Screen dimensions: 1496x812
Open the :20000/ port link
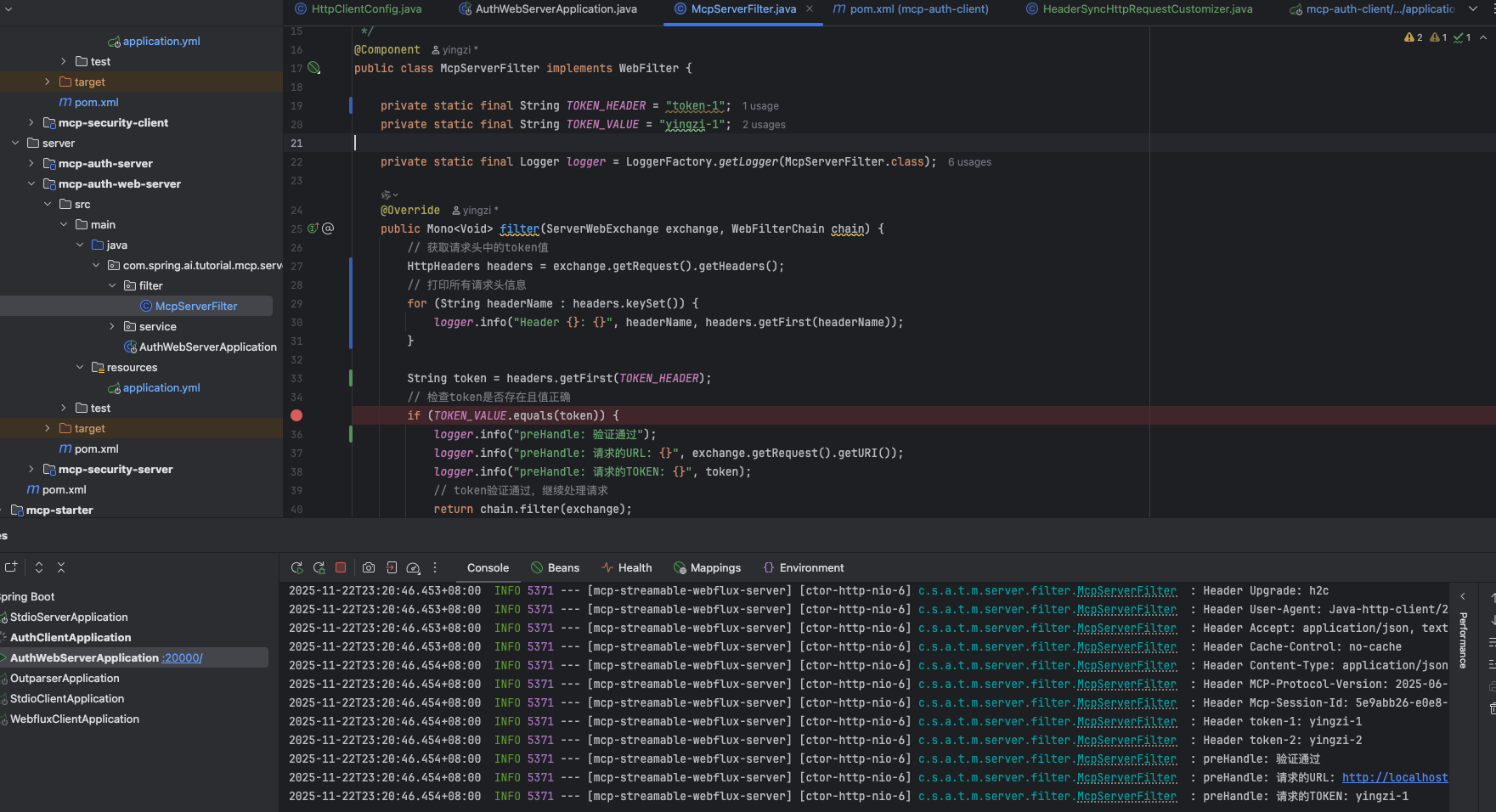click(x=183, y=658)
